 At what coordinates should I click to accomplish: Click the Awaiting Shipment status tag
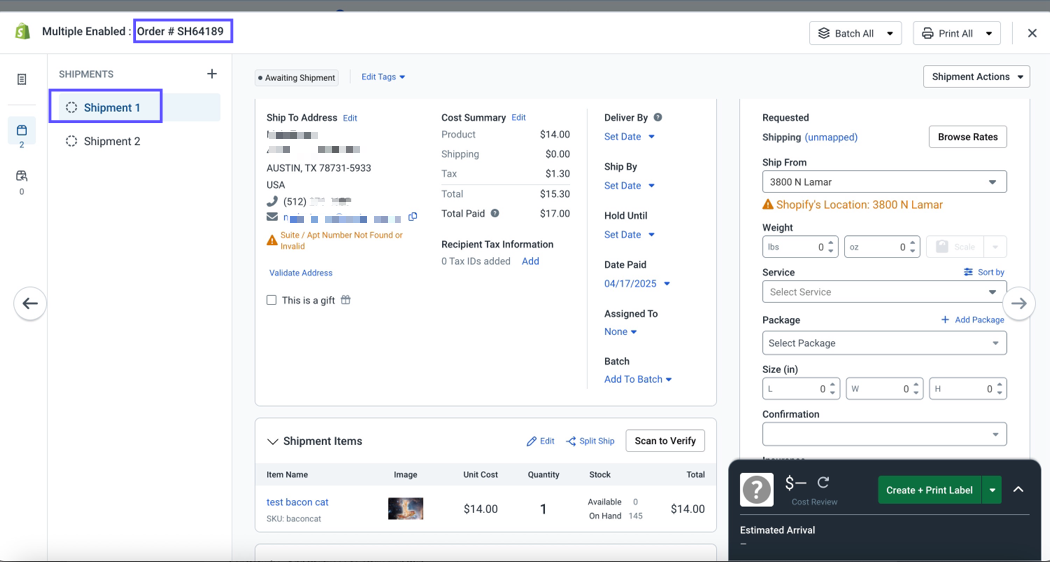(297, 78)
